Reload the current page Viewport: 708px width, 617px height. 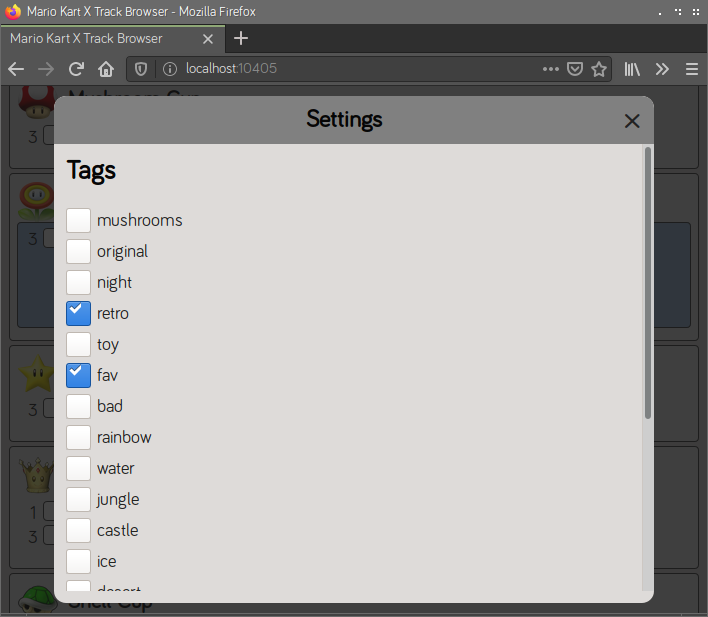coord(76,69)
